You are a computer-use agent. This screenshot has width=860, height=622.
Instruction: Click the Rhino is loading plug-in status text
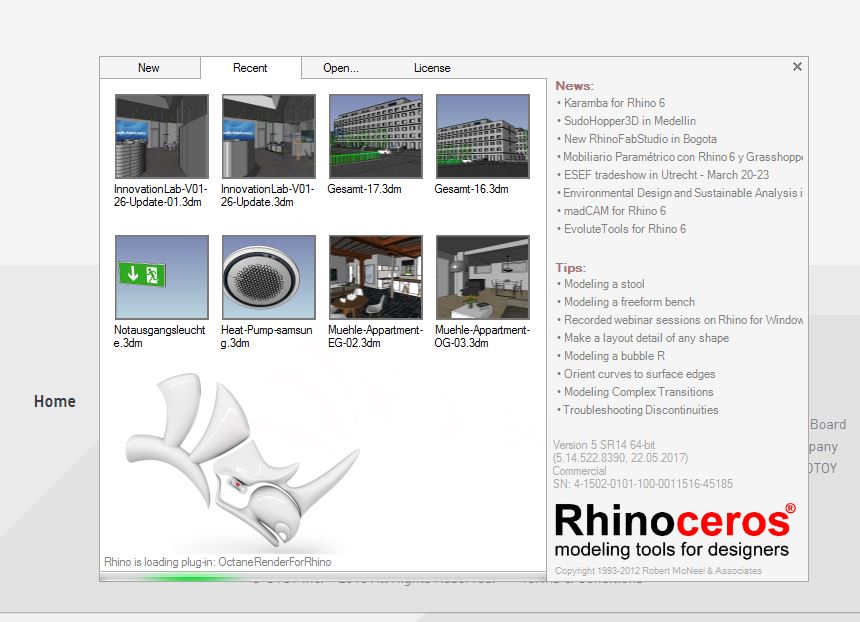pos(218,562)
